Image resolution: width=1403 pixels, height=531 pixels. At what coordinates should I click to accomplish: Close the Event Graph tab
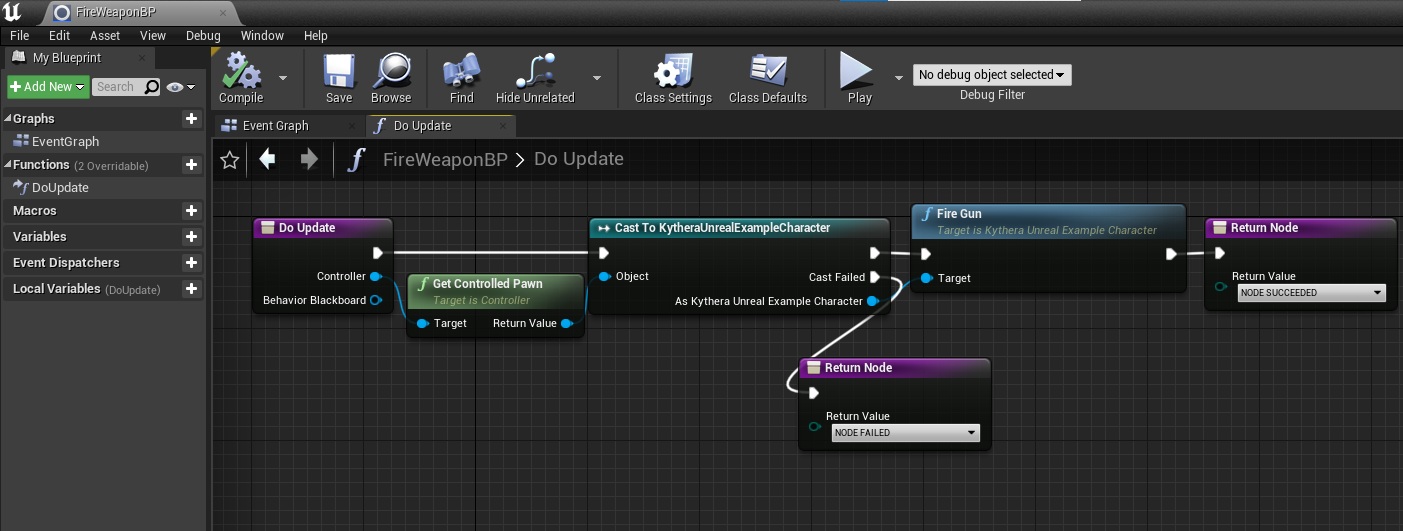click(351, 126)
